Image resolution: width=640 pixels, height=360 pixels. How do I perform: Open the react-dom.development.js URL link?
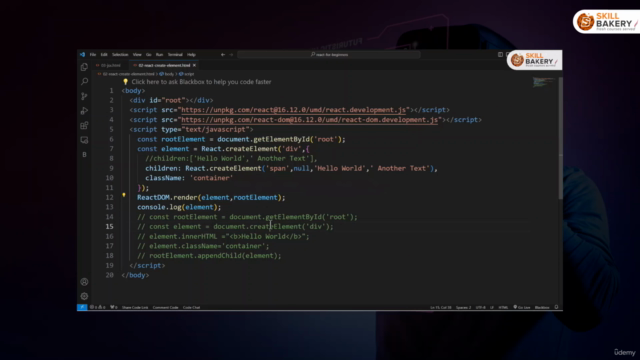309,120
